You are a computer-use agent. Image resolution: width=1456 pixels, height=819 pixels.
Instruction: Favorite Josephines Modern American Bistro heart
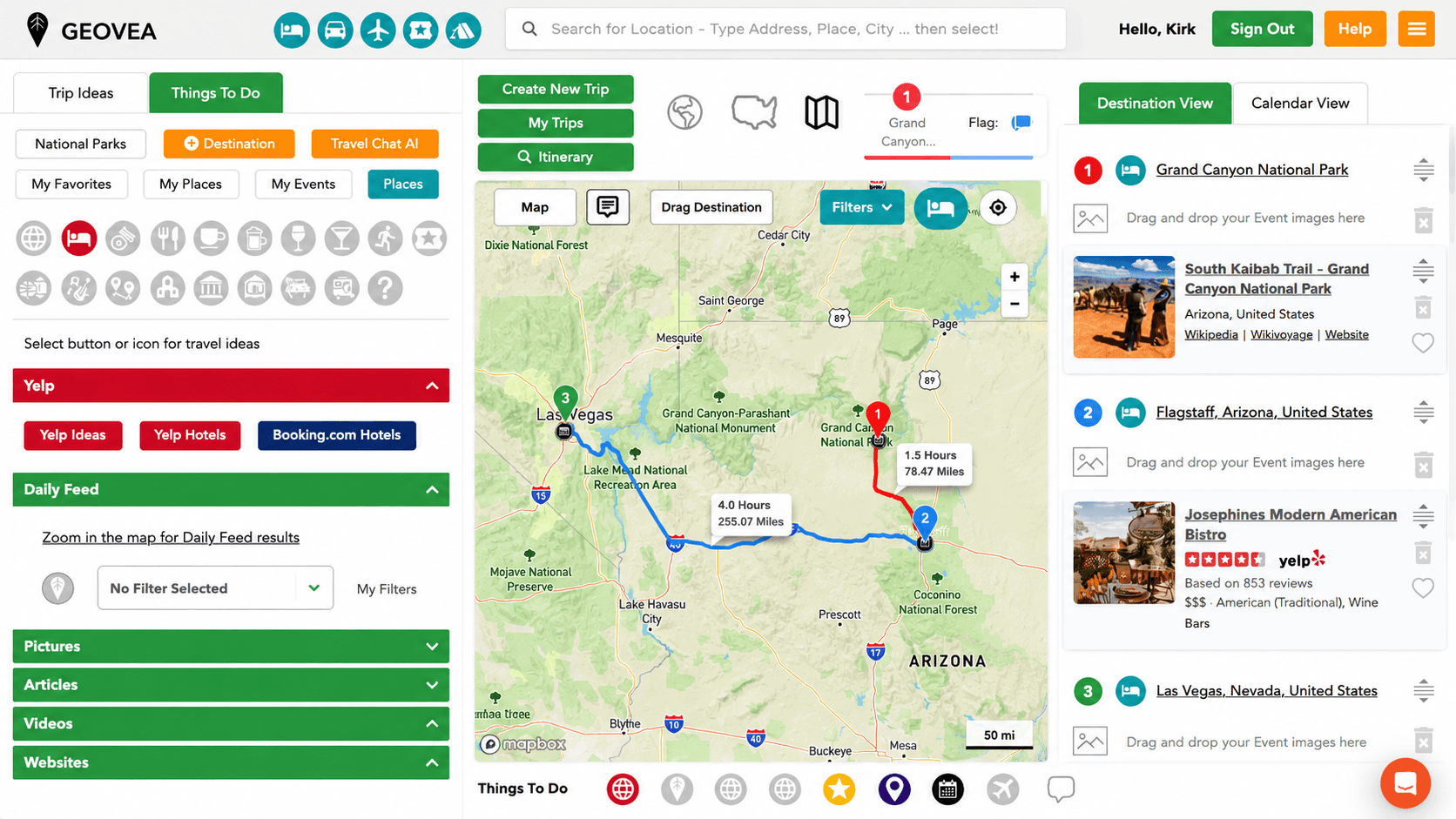[x=1423, y=588]
